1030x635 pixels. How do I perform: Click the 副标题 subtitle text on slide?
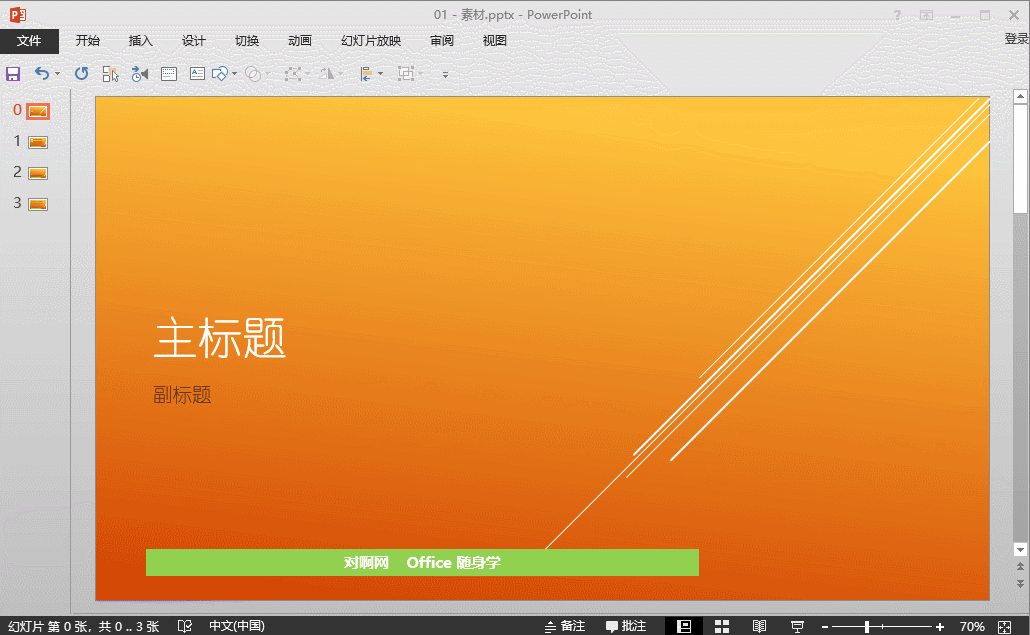pyautogui.click(x=182, y=395)
